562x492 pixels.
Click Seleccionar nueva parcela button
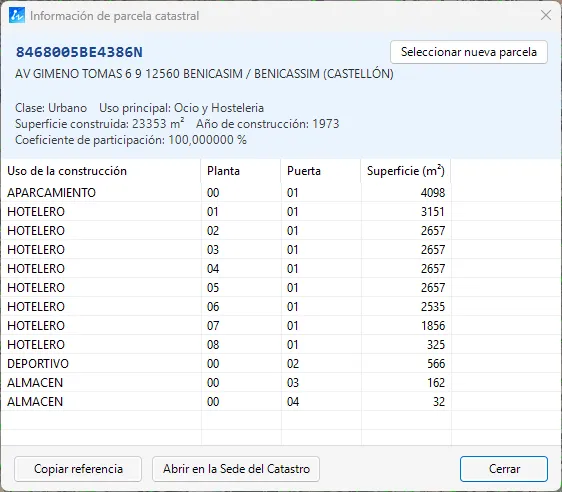click(468, 52)
